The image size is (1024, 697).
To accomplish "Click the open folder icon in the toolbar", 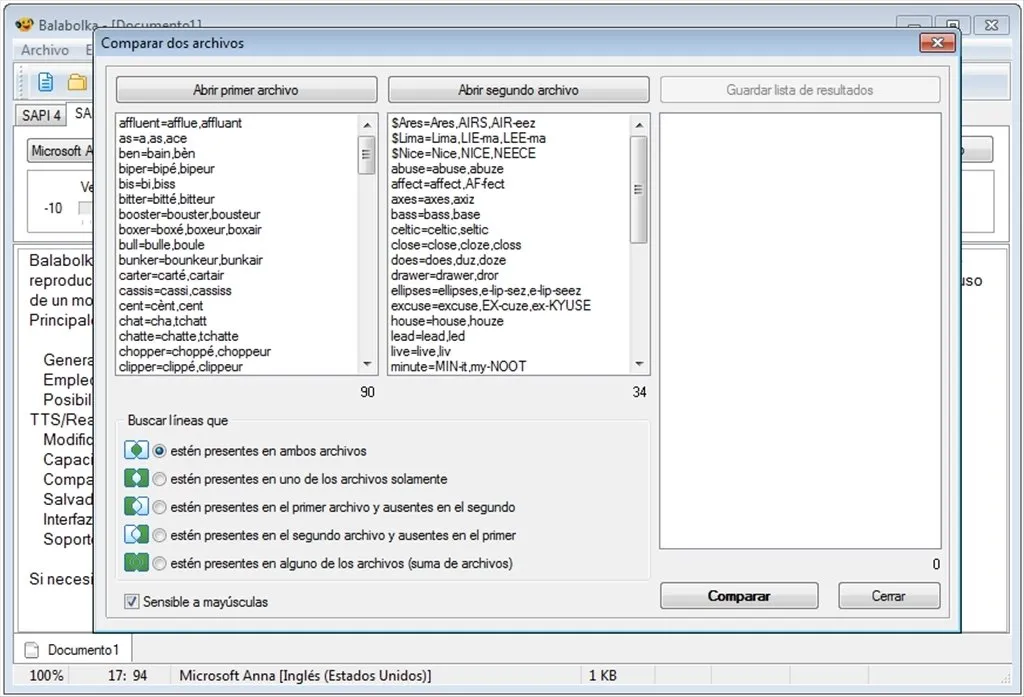I will pyautogui.click(x=77, y=82).
